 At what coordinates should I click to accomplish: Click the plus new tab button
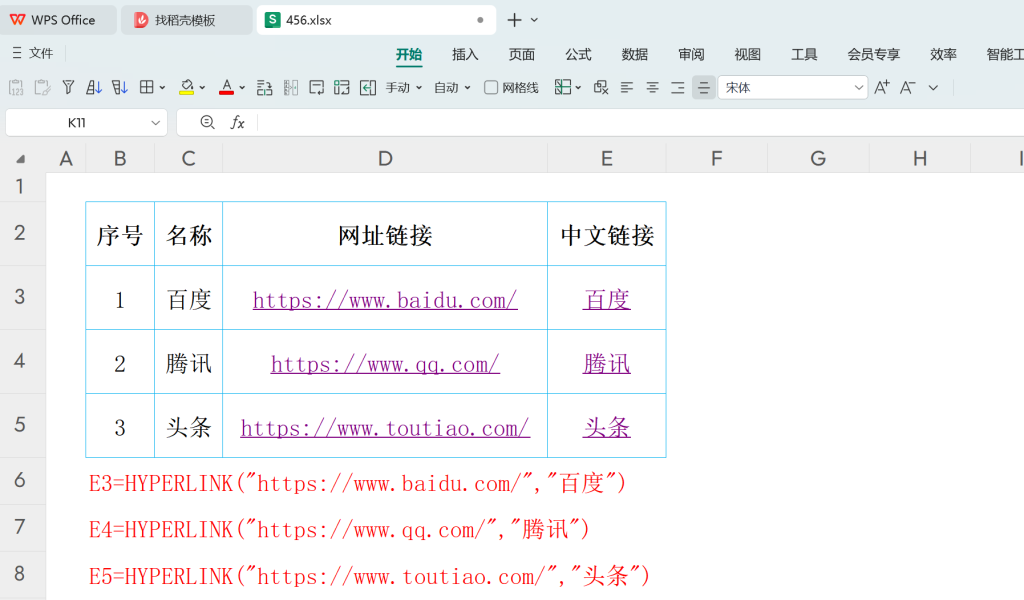(x=515, y=20)
